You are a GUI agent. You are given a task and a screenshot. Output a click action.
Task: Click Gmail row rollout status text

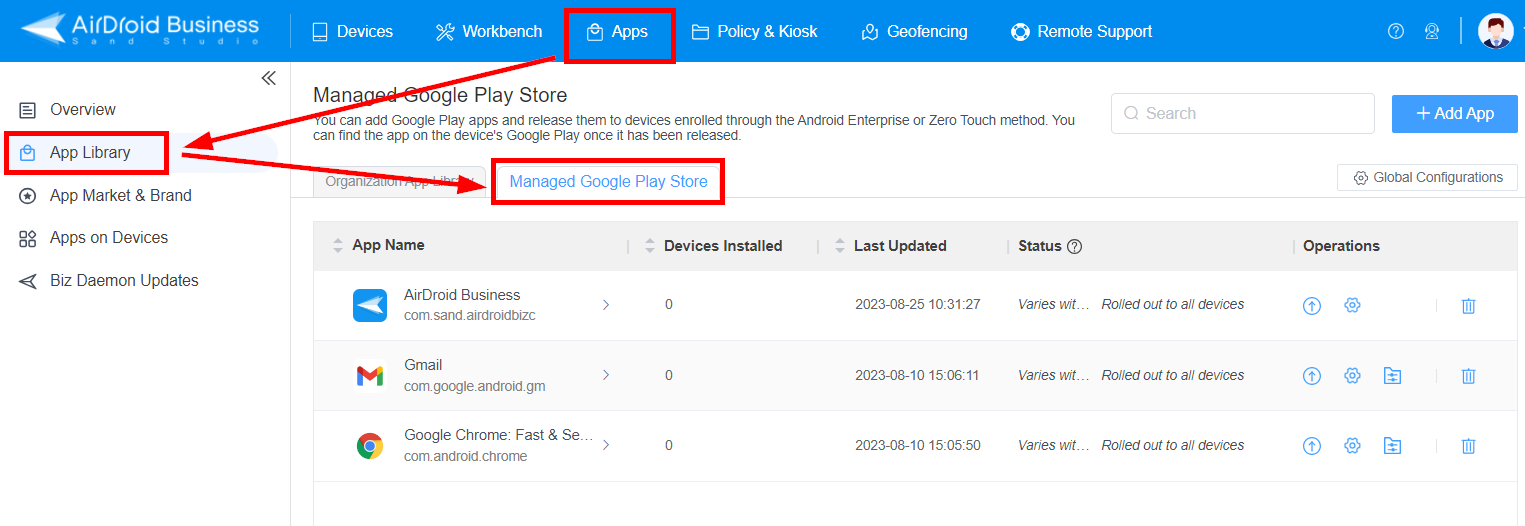point(1173,375)
